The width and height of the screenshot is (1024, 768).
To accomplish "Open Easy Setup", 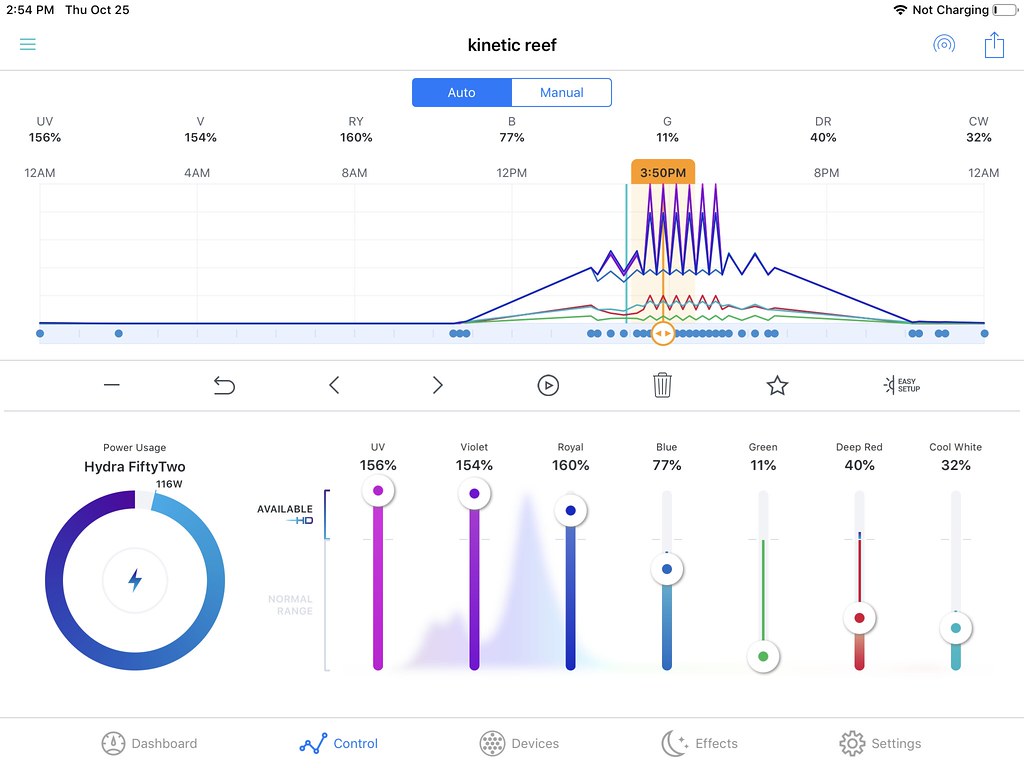I will tap(901, 385).
